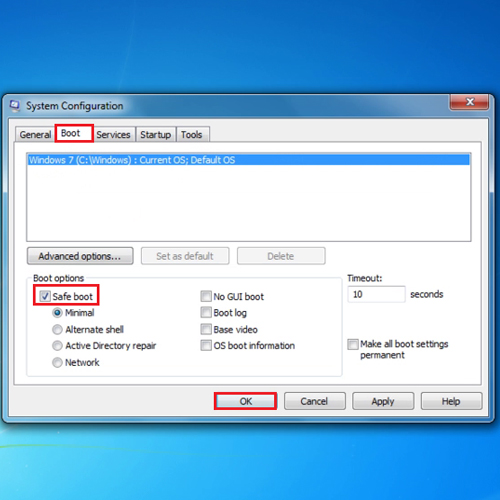This screenshot has height=500, width=500.
Task: Check OS boot information box
Action: point(206,345)
